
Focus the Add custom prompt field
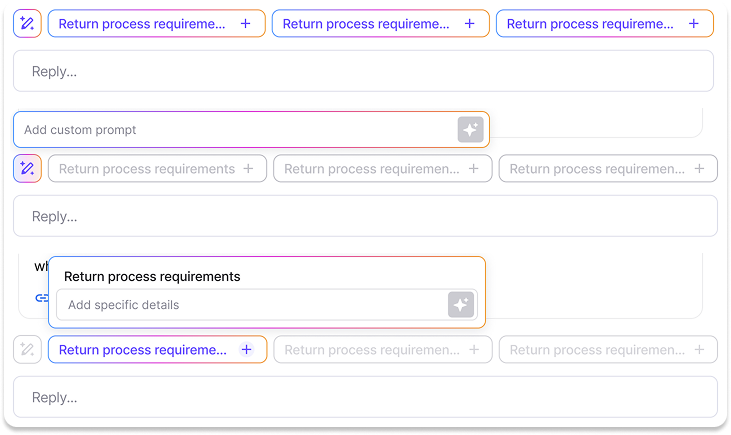[235, 130]
